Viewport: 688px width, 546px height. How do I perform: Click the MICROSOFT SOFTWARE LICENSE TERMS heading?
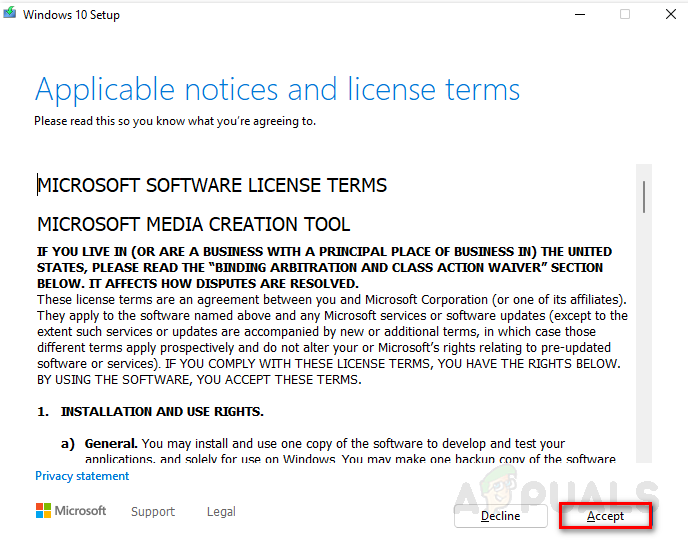(x=212, y=185)
